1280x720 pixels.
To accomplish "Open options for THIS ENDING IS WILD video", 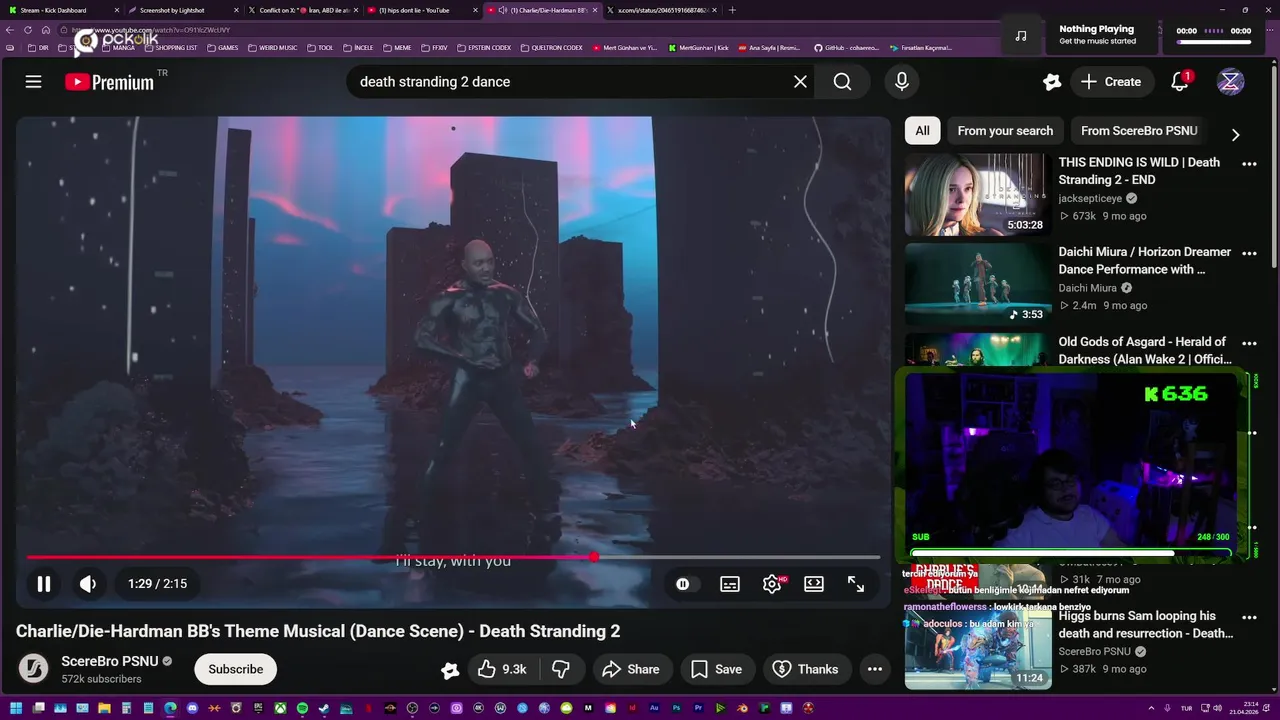I will point(1249,164).
